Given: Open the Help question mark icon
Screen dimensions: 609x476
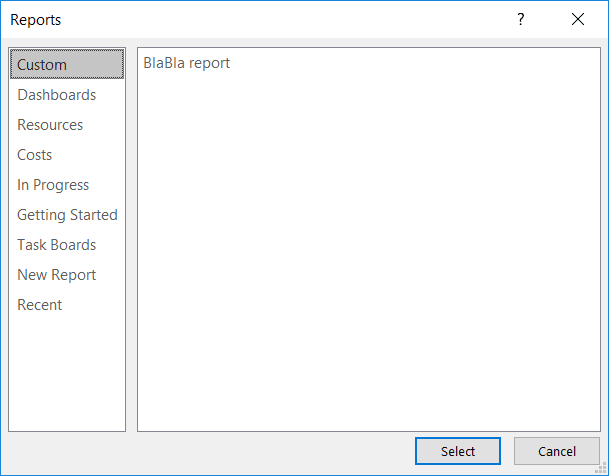Looking at the screenshot, I should (x=520, y=19).
